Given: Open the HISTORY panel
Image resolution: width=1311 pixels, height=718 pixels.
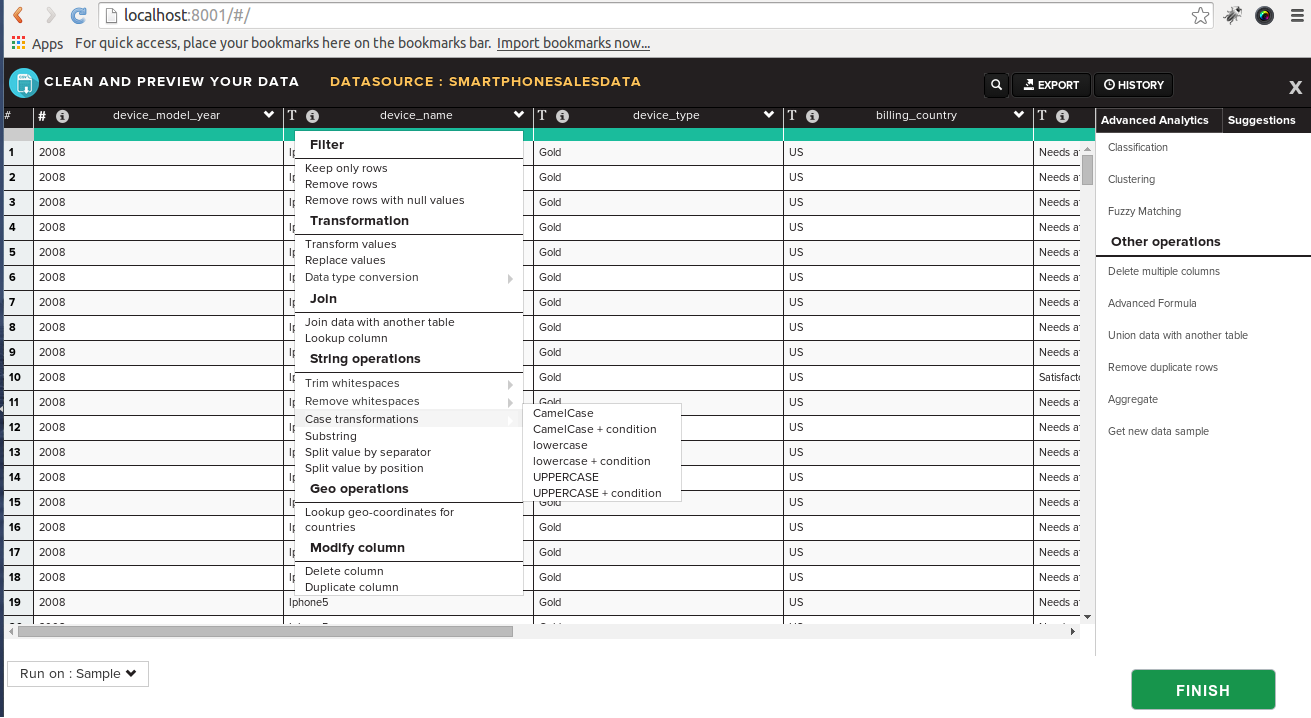Looking at the screenshot, I should click(1133, 85).
